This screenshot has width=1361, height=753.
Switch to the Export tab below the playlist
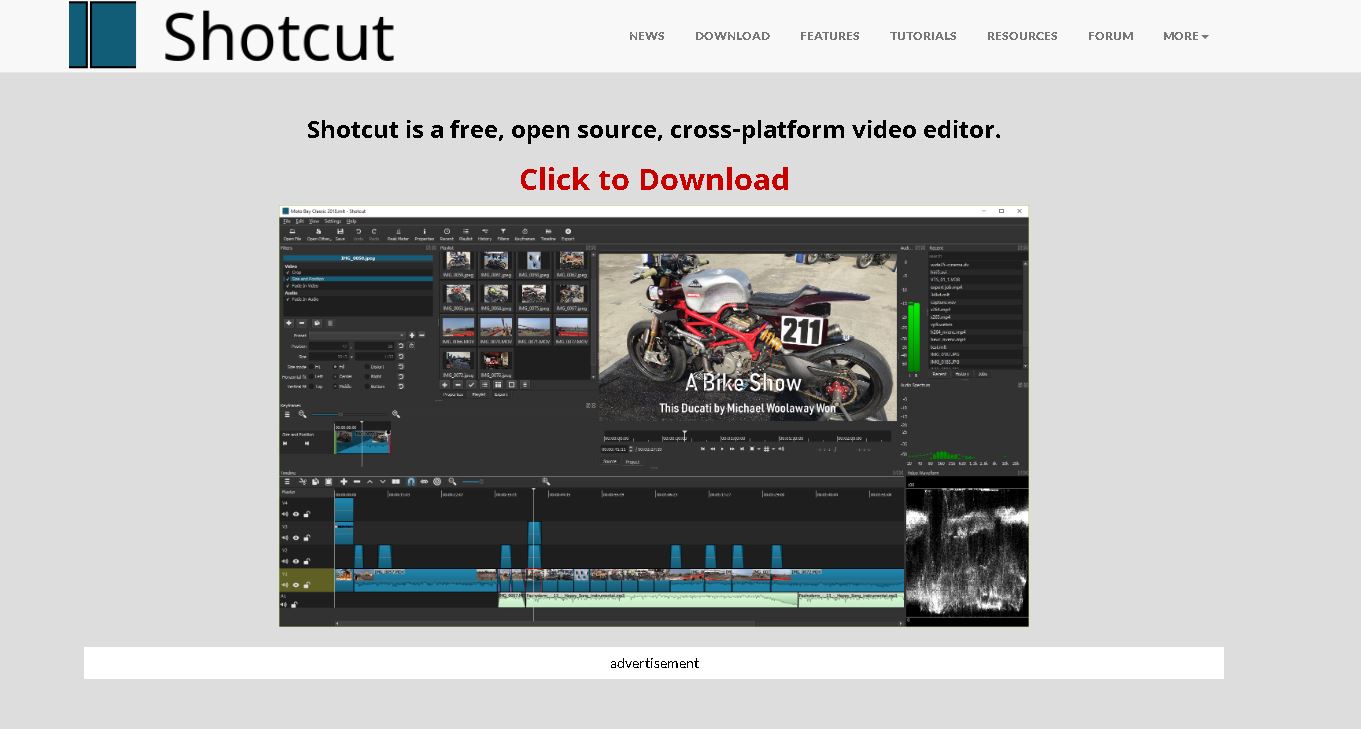500,395
